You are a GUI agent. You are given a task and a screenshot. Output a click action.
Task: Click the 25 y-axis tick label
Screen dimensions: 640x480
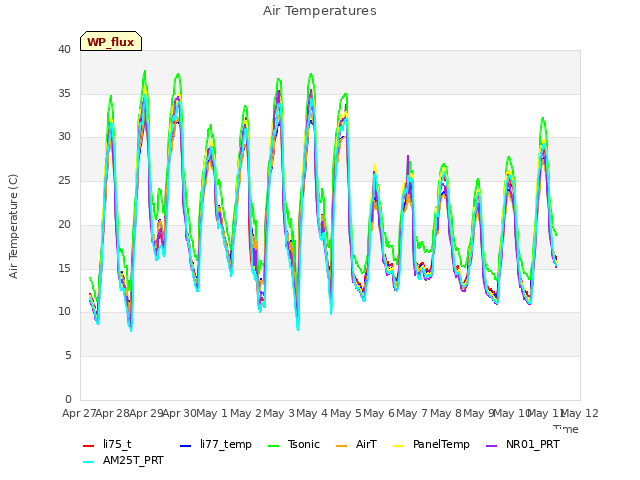(64, 180)
